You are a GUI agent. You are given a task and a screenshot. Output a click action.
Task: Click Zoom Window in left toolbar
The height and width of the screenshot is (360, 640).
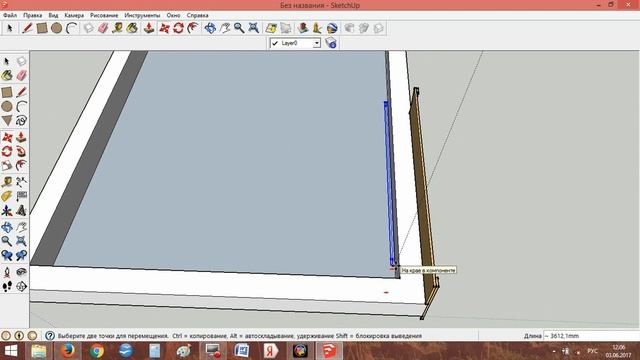pyautogui.click(x=22, y=241)
